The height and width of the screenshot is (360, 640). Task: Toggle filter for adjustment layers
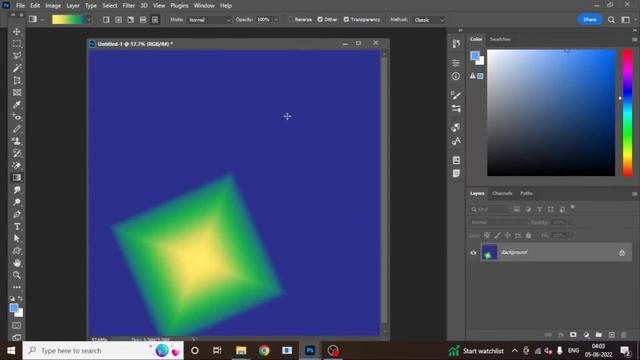coord(528,209)
